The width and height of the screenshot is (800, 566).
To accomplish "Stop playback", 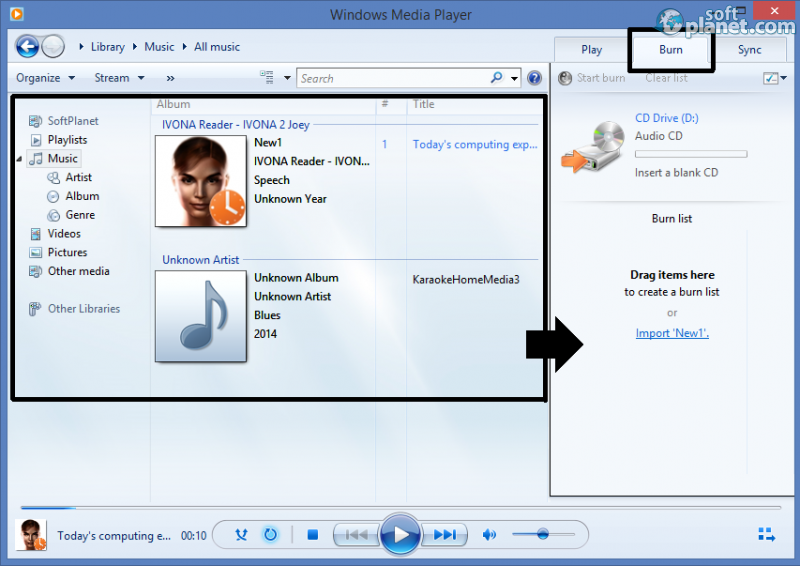I will pos(313,534).
